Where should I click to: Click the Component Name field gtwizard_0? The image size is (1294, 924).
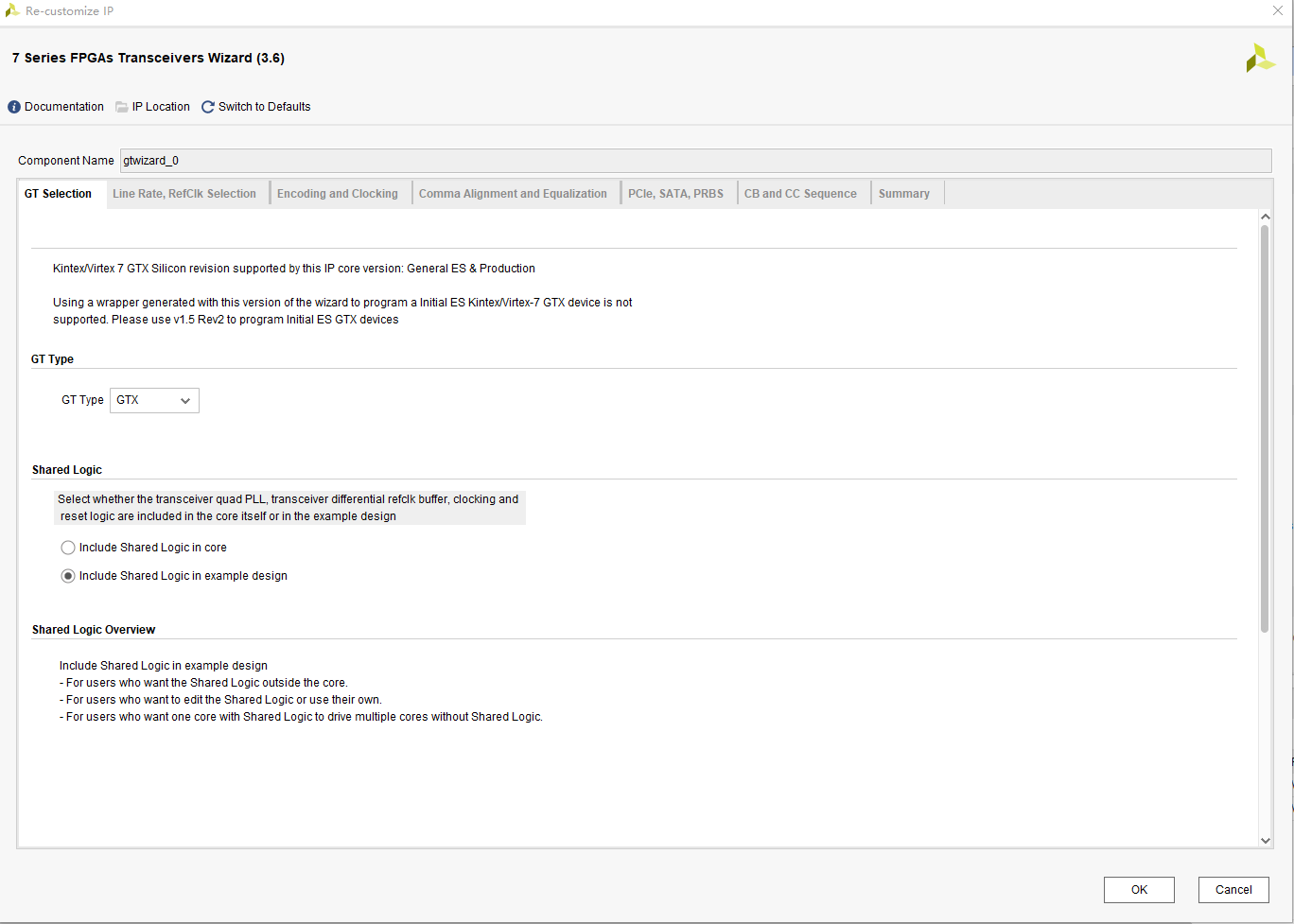pyautogui.click(x=695, y=161)
